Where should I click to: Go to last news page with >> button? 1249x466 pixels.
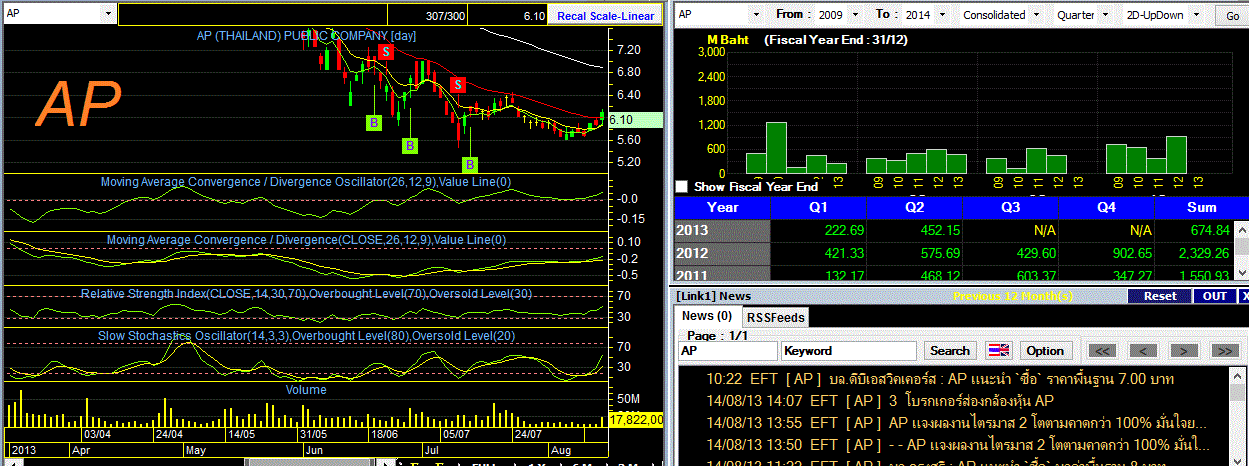click(x=1225, y=351)
